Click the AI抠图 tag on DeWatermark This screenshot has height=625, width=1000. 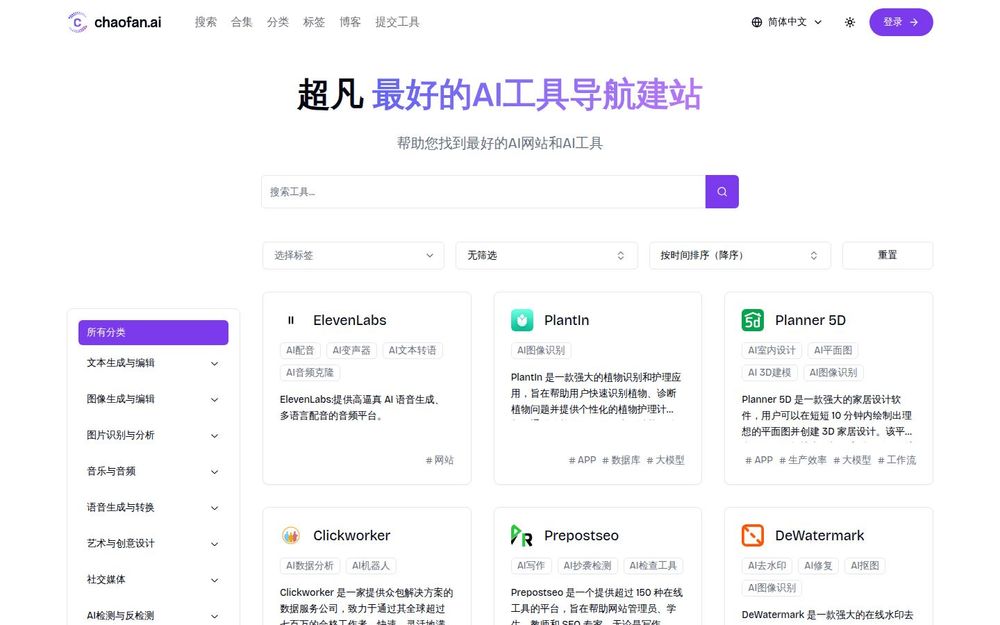[x=865, y=566]
